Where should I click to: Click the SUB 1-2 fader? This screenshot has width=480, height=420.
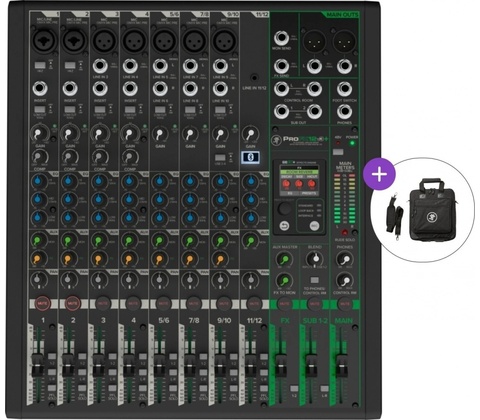point(311,365)
